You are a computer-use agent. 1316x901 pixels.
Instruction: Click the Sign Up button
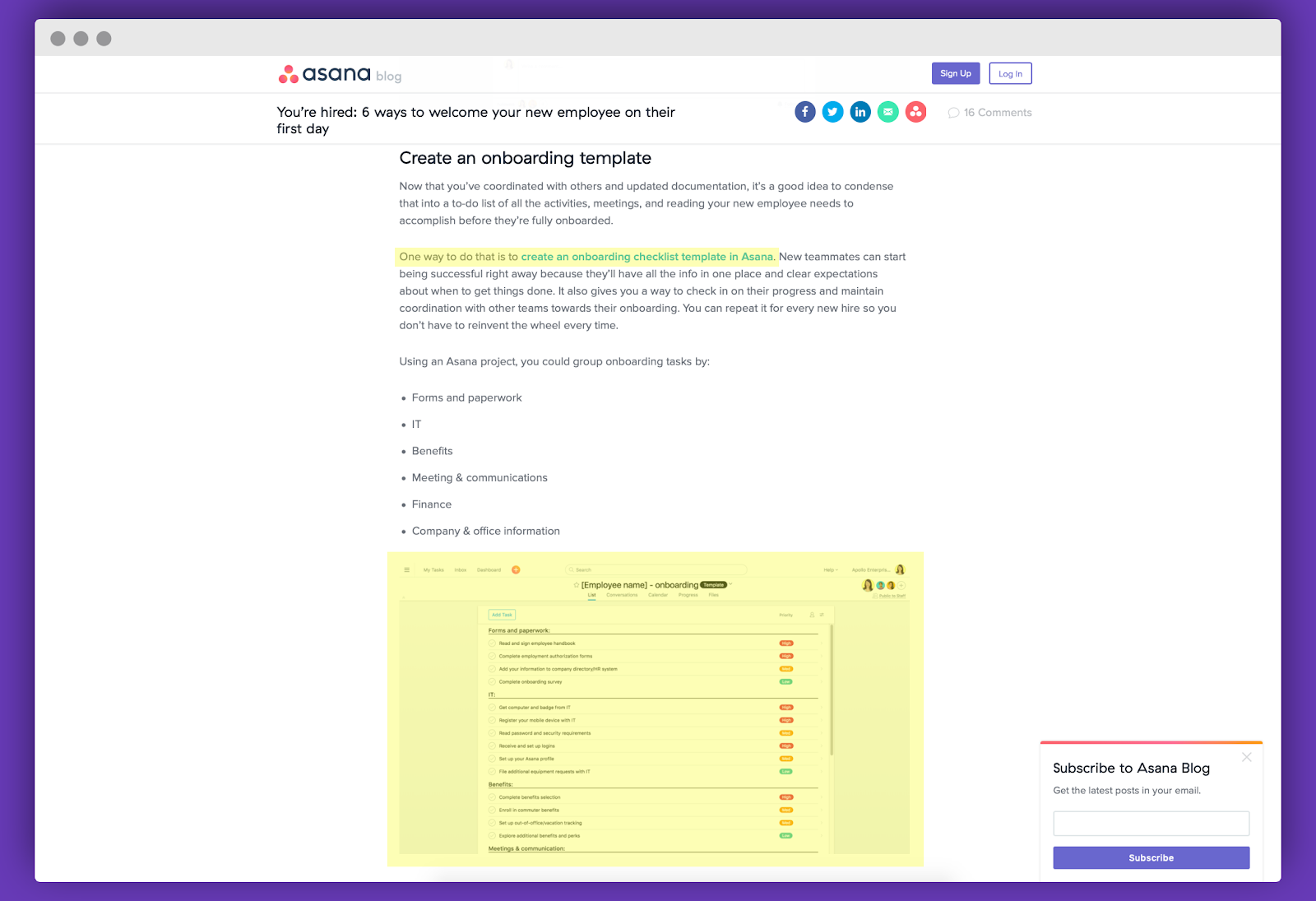(x=956, y=73)
